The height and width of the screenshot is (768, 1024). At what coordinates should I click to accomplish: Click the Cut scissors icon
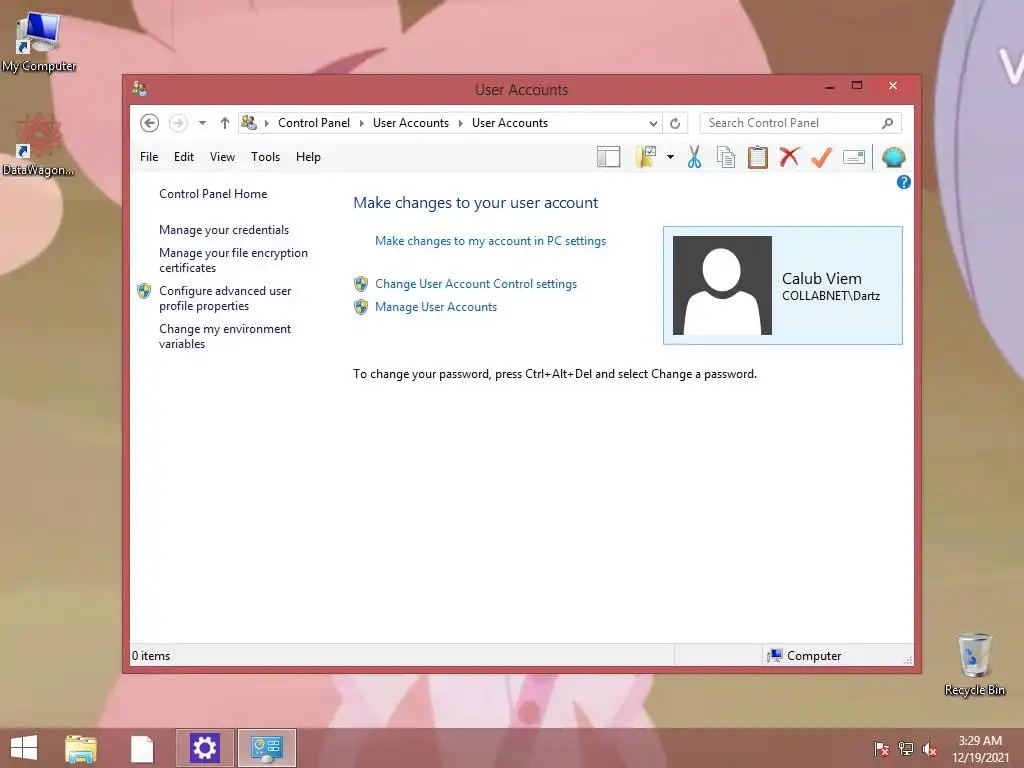694,157
